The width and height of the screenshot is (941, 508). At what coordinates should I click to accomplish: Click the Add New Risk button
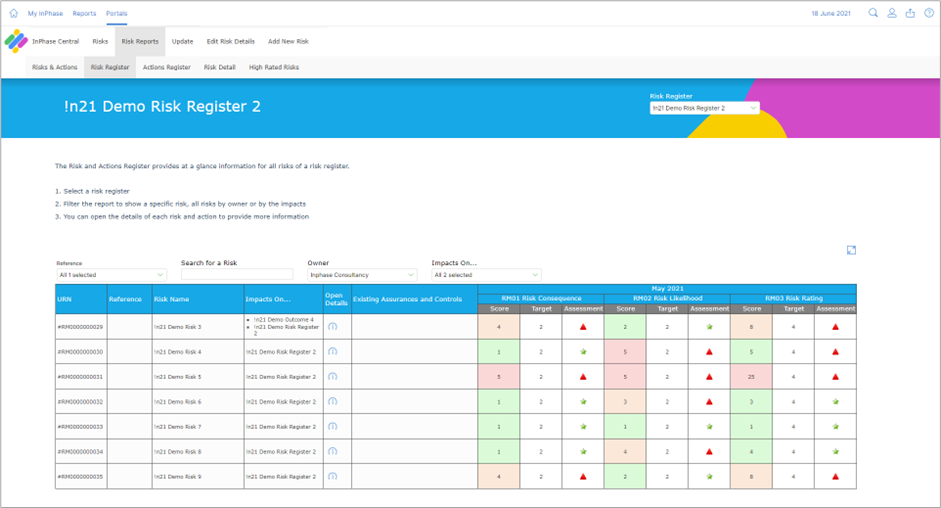pos(288,41)
